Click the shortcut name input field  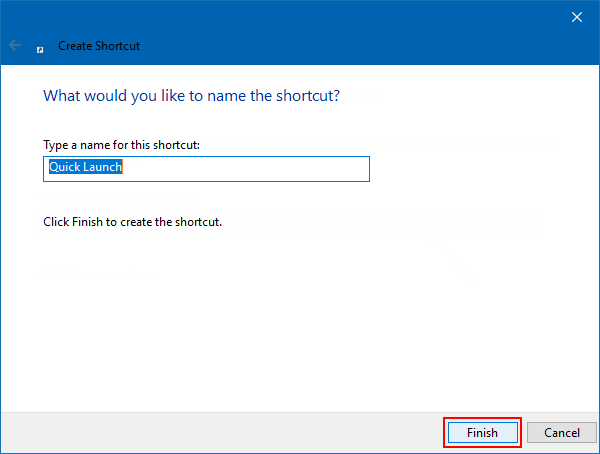pos(206,169)
